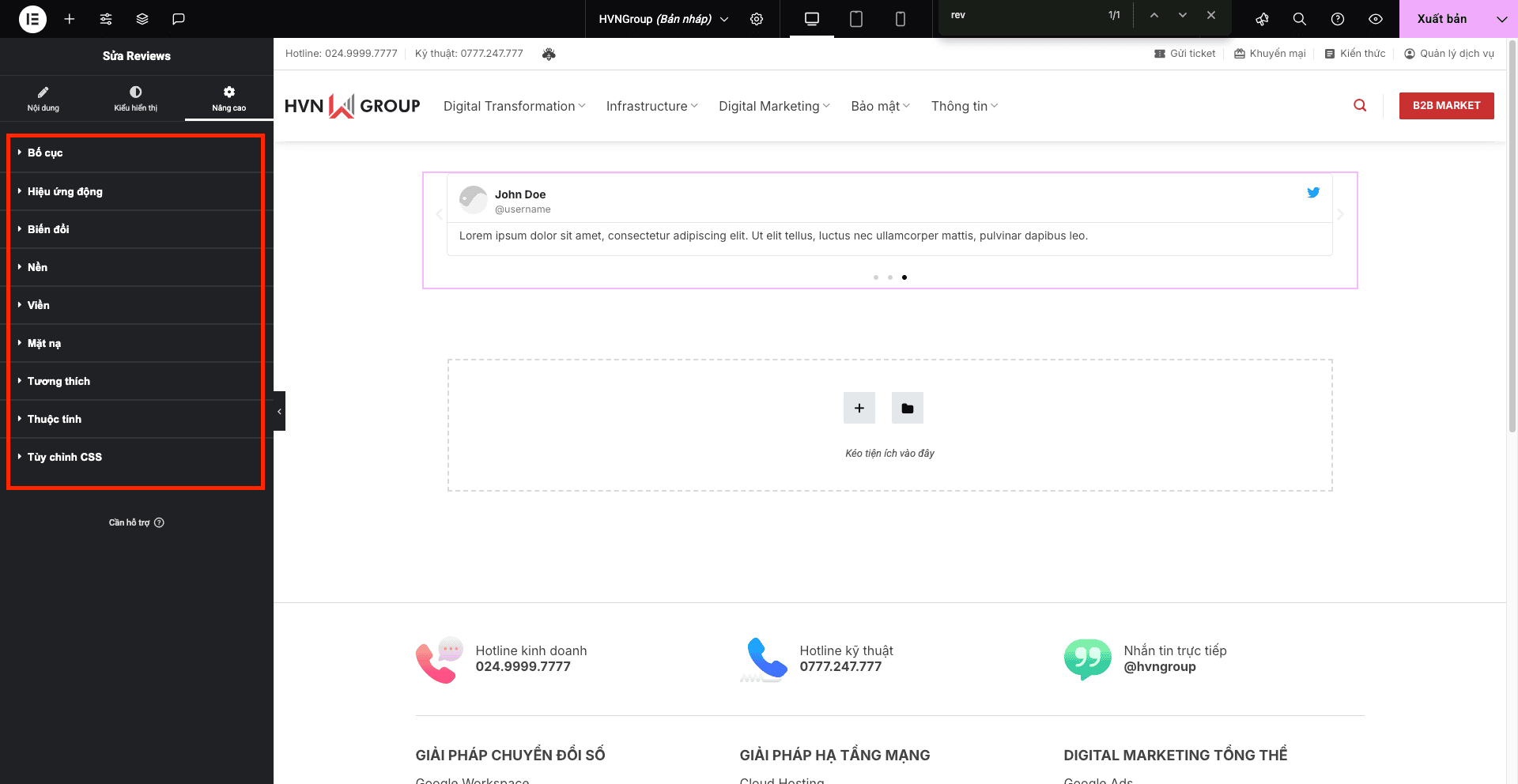The height and width of the screenshot is (784, 1518).
Task: Switch to the Nội dung tab
Action: pyautogui.click(x=43, y=99)
